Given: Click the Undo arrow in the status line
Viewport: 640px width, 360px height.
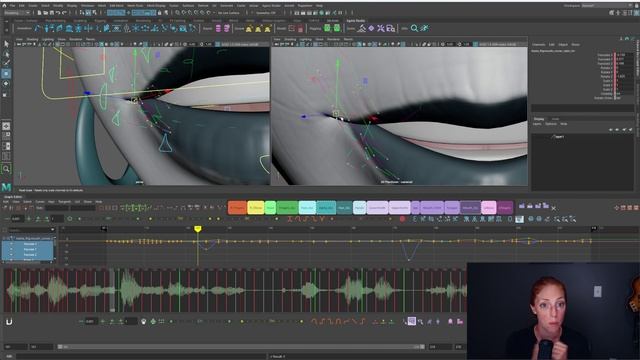Looking at the screenshot, I should (58, 13).
